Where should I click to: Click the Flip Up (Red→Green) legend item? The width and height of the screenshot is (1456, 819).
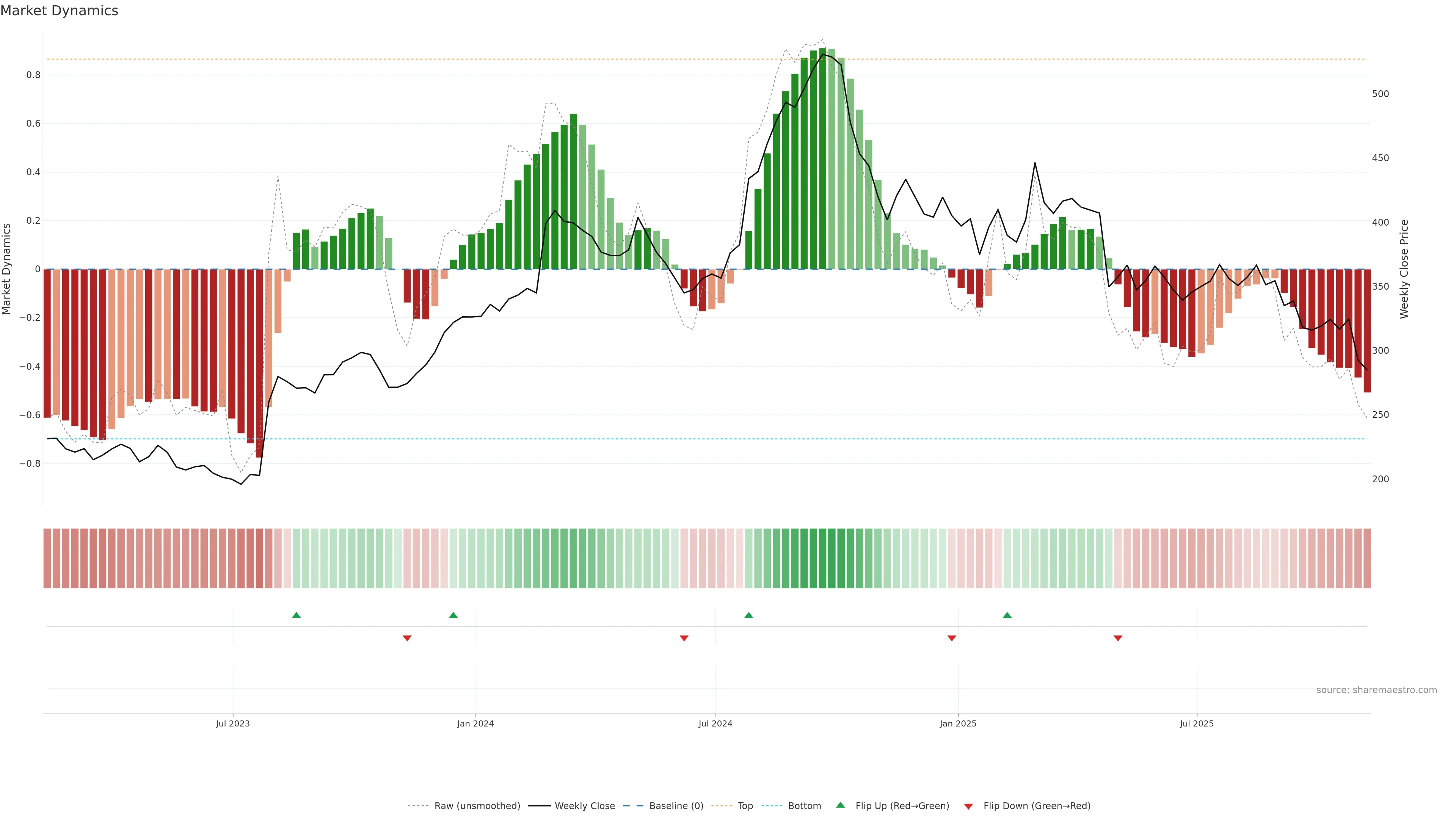coord(902,806)
